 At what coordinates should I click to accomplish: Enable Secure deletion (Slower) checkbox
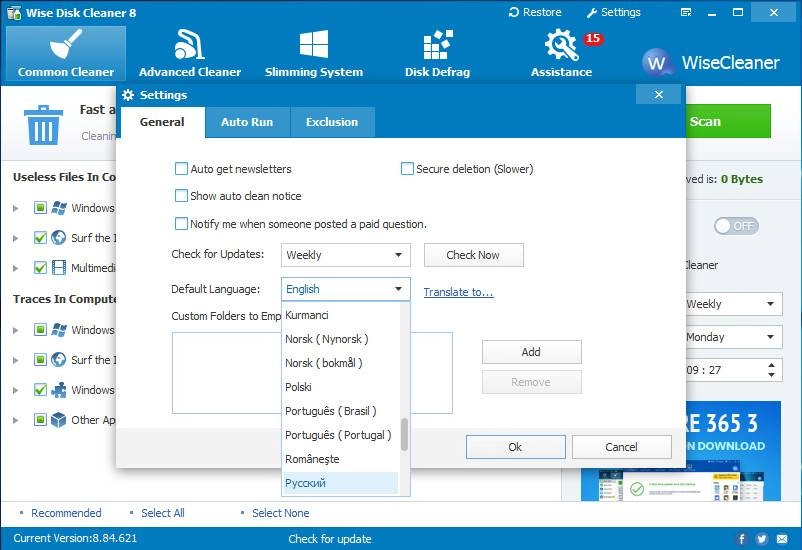coord(407,169)
